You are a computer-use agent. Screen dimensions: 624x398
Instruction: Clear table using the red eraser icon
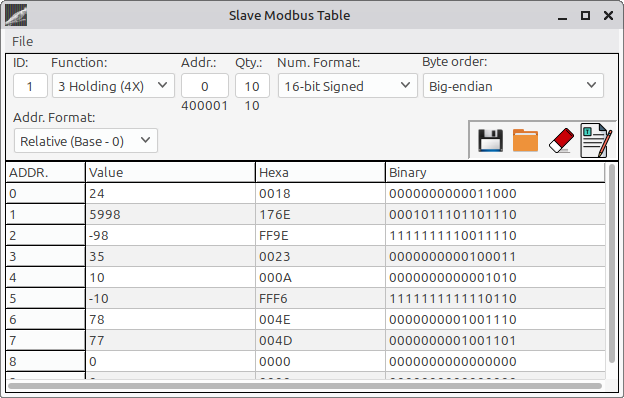[x=561, y=140]
